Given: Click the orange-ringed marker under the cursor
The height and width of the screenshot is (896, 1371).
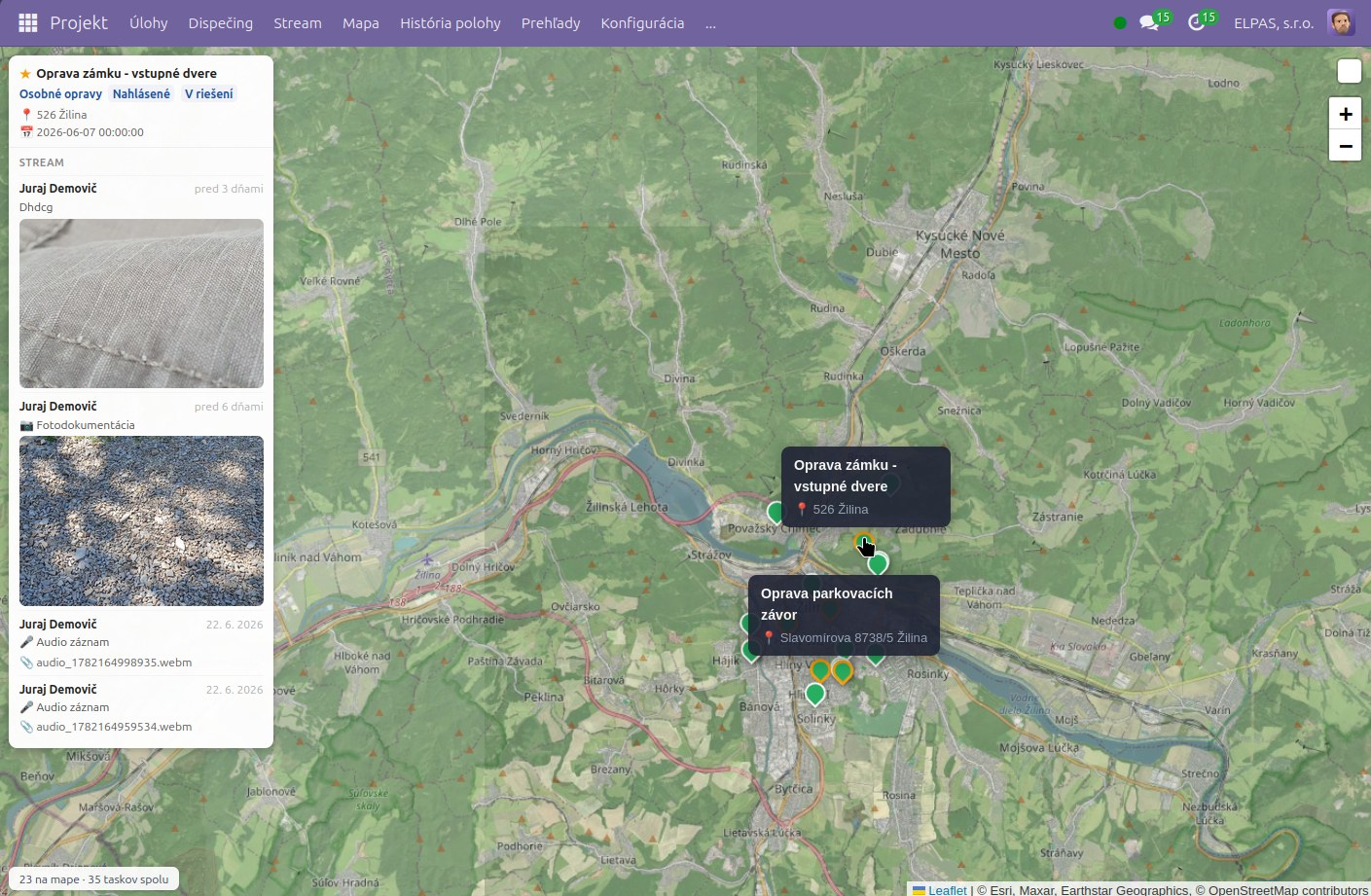Looking at the screenshot, I should pyautogui.click(x=863, y=543).
